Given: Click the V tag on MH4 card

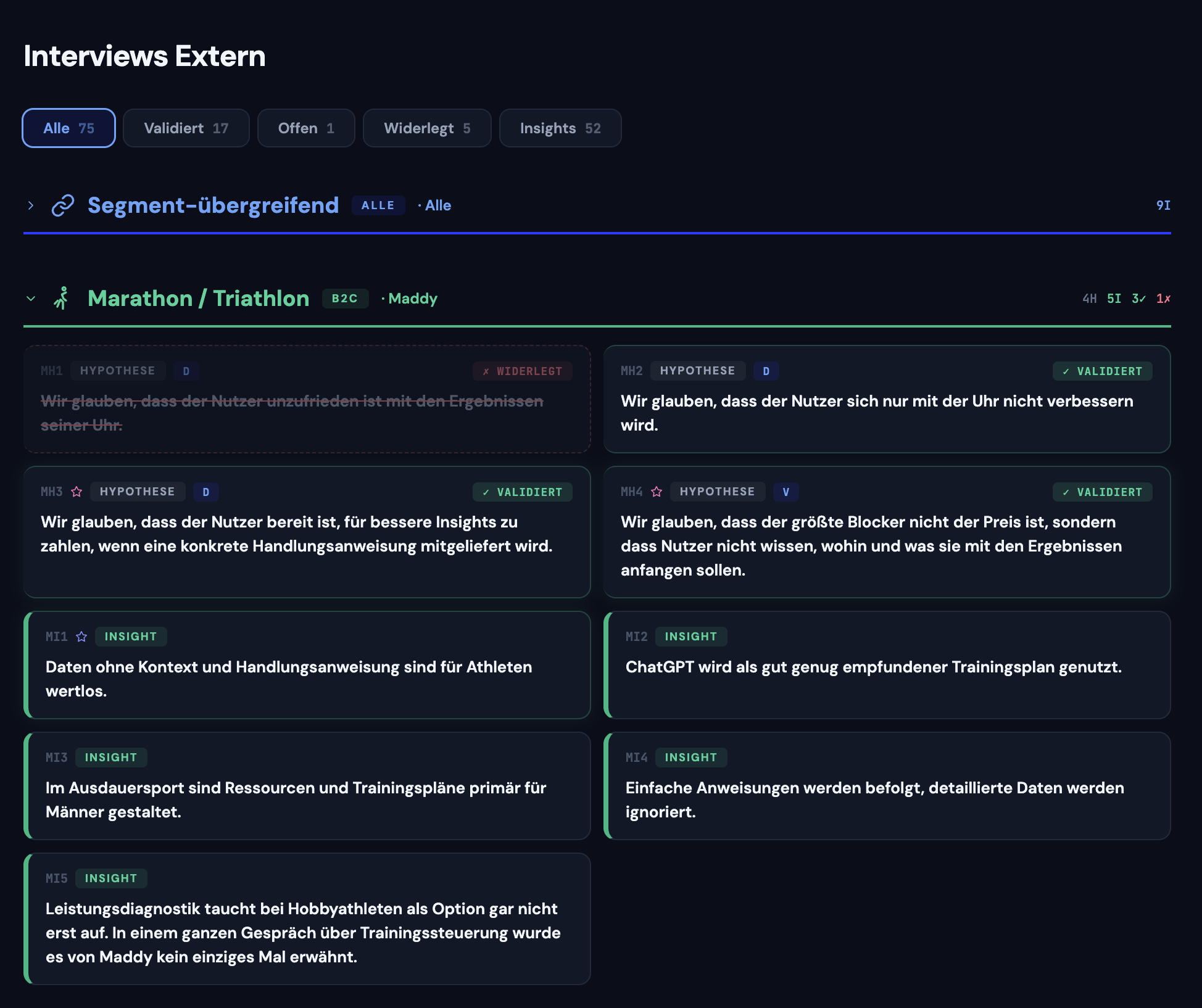Looking at the screenshot, I should [786, 492].
